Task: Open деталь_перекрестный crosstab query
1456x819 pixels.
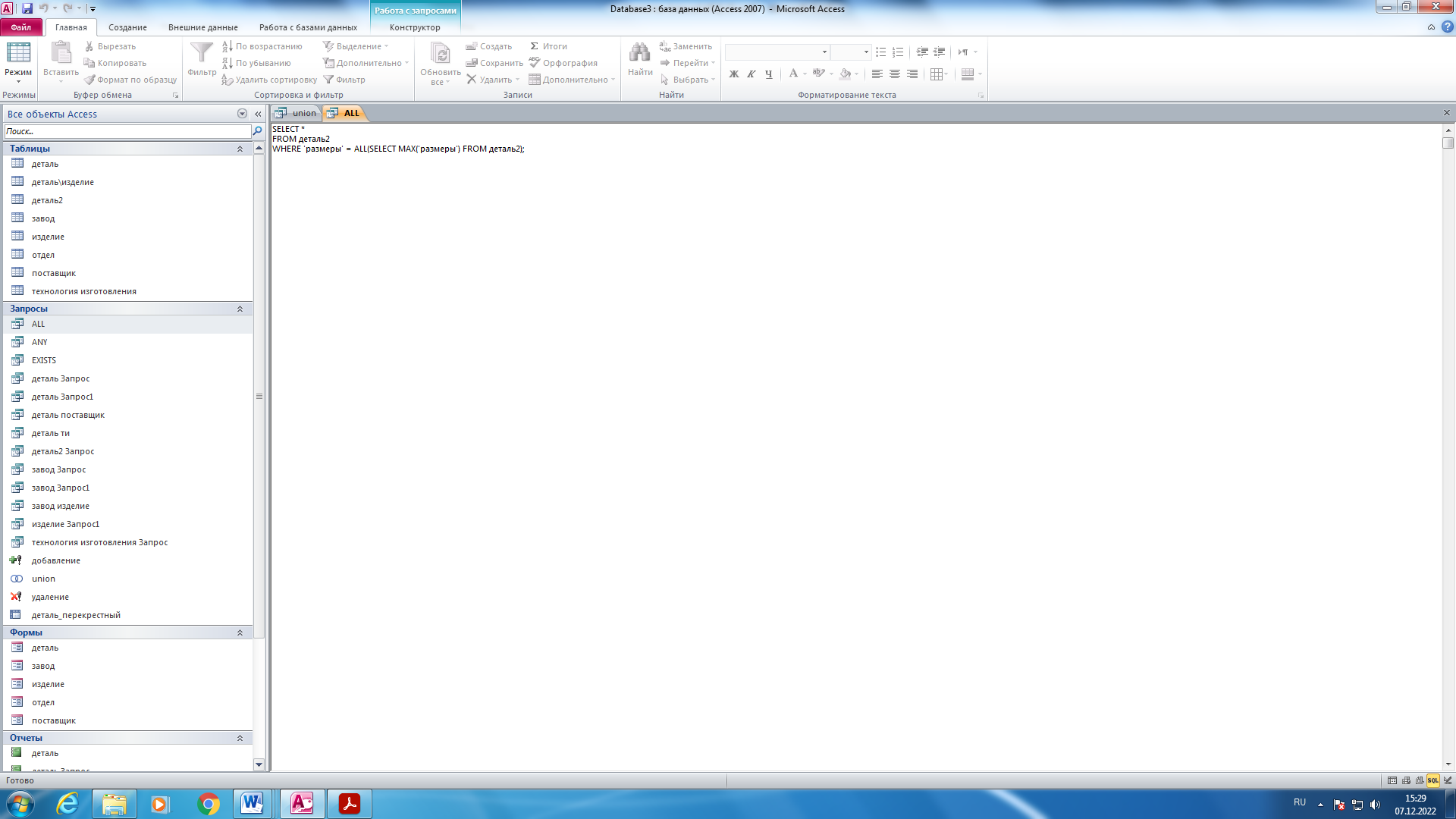Action: [76, 615]
